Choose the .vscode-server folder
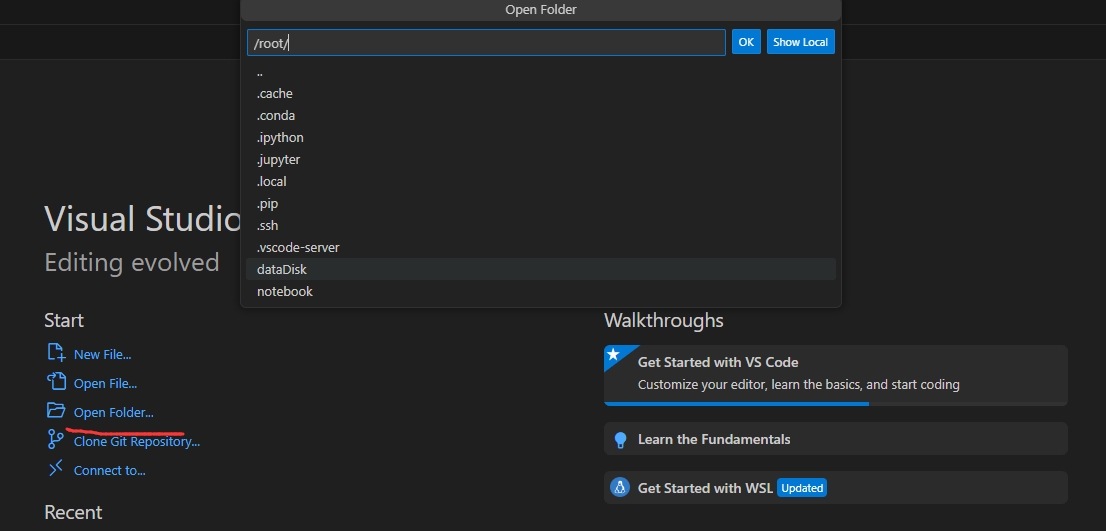1106x531 pixels. click(x=298, y=247)
